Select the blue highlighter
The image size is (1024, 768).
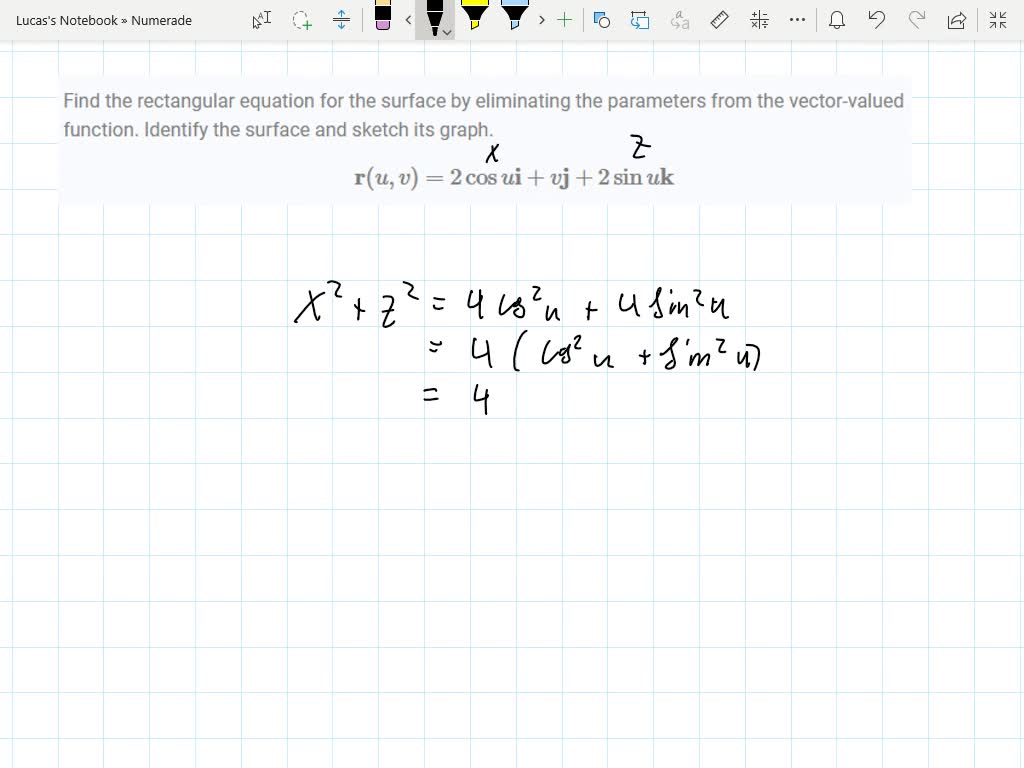point(514,18)
